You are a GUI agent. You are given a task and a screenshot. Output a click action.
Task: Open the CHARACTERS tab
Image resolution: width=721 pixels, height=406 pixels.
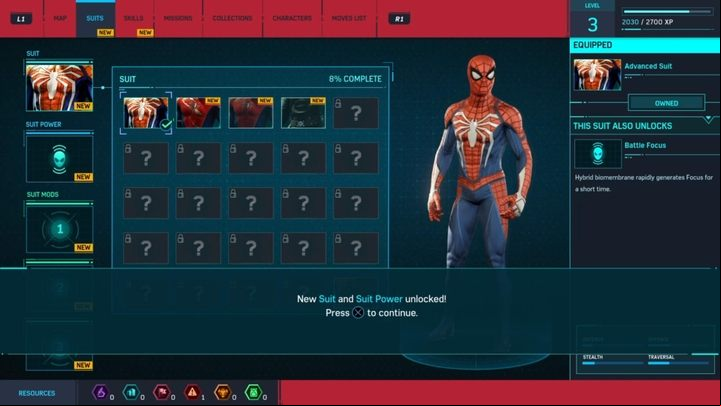292,18
